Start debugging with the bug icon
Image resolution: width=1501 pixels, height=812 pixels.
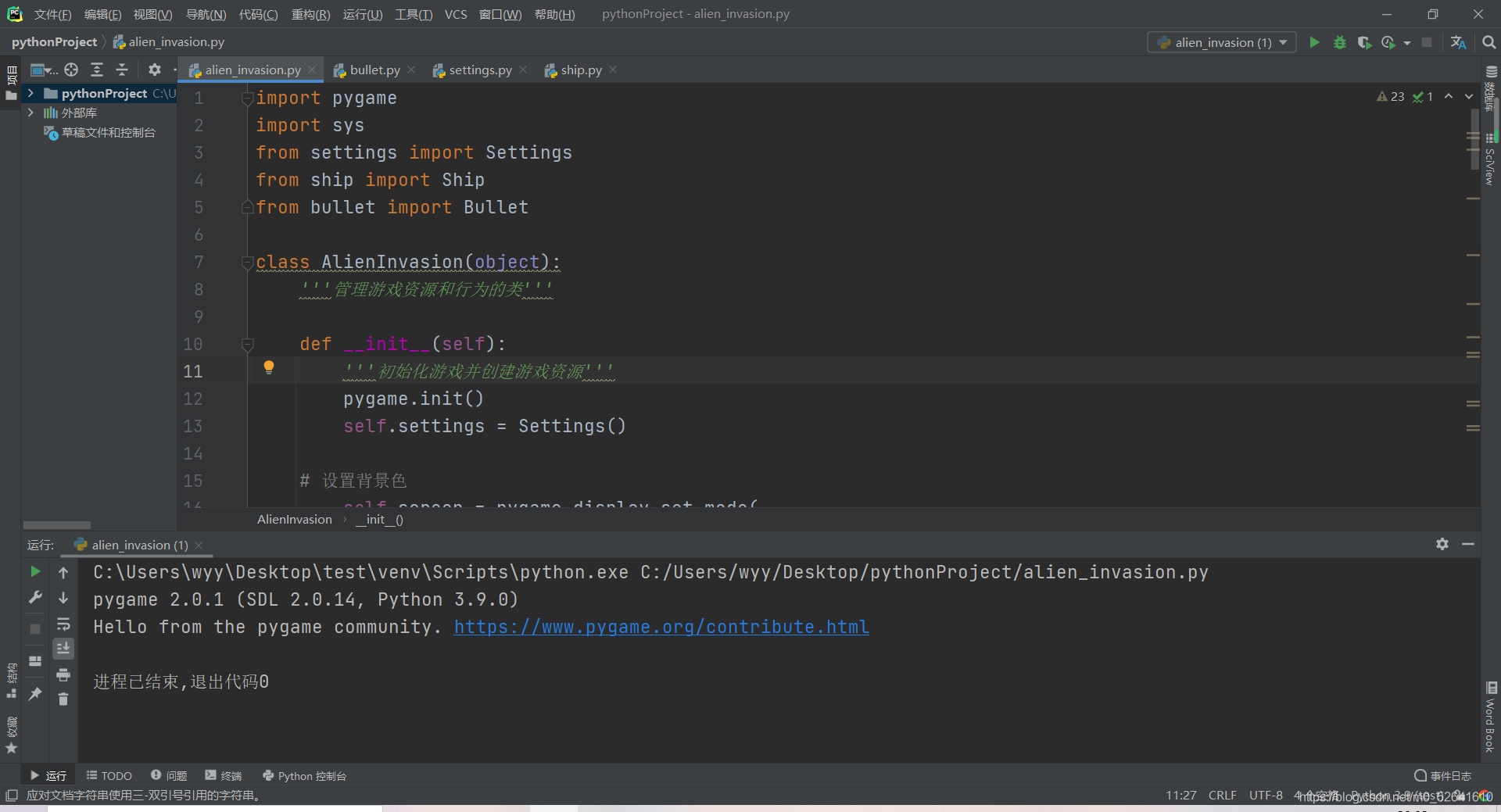(x=1340, y=42)
